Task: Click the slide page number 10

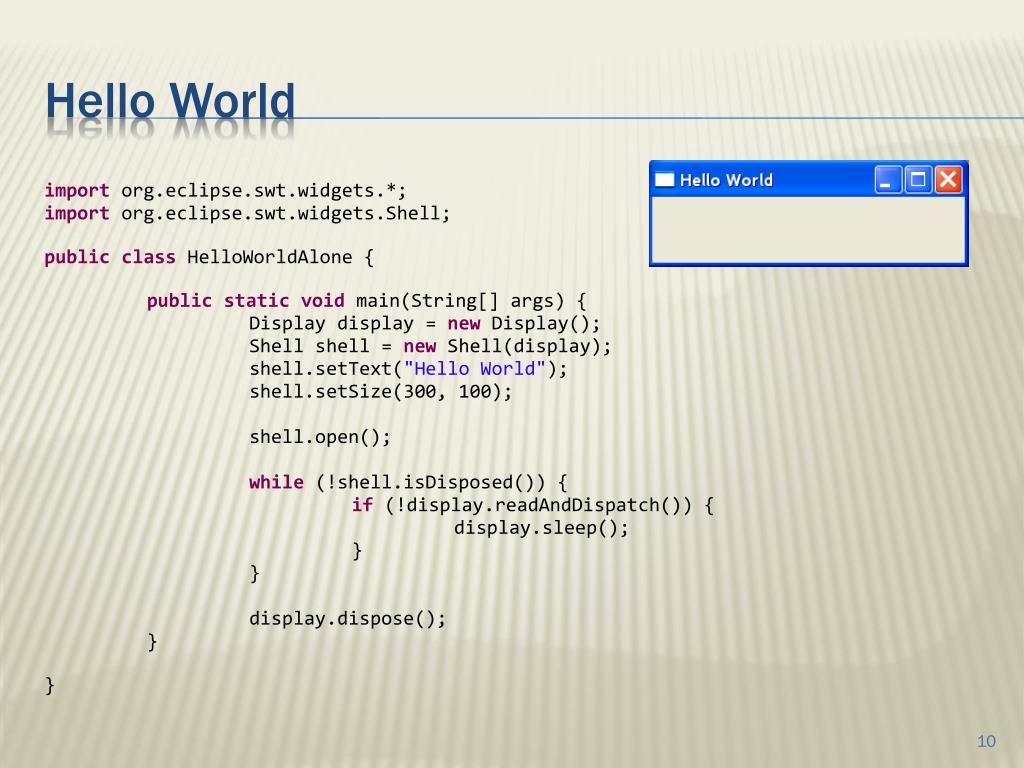Action: 986,741
